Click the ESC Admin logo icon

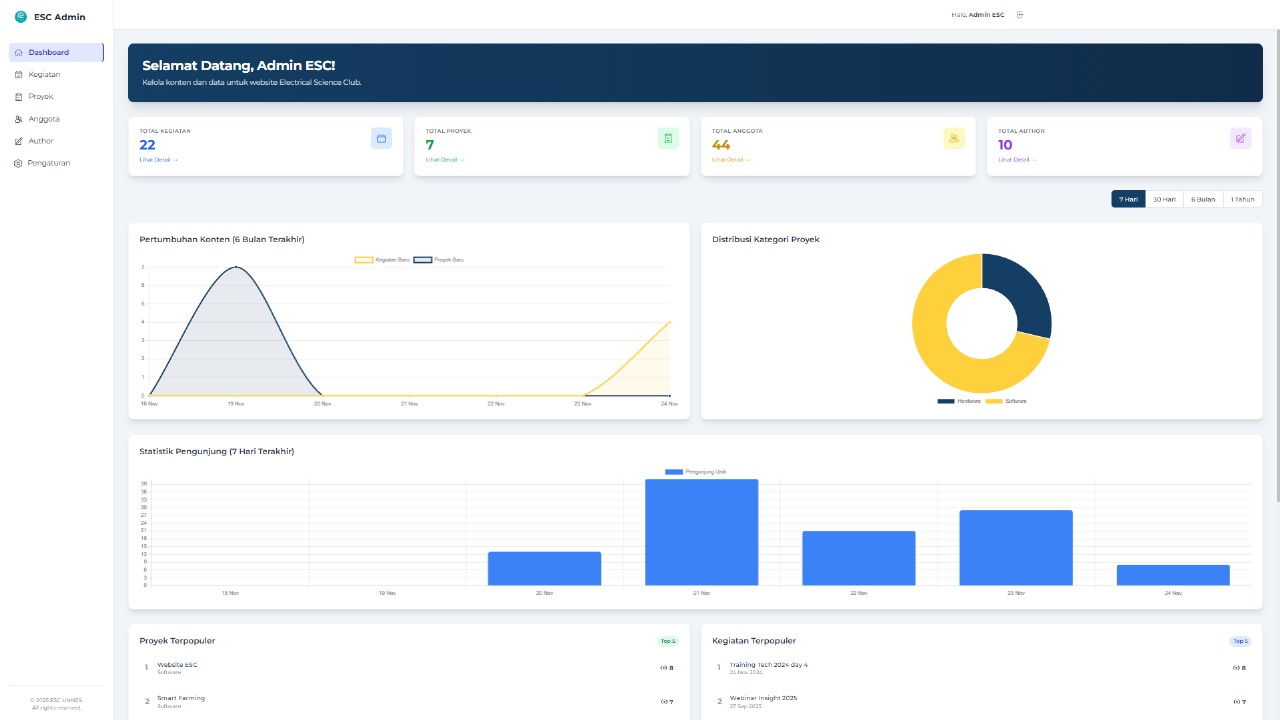point(20,17)
